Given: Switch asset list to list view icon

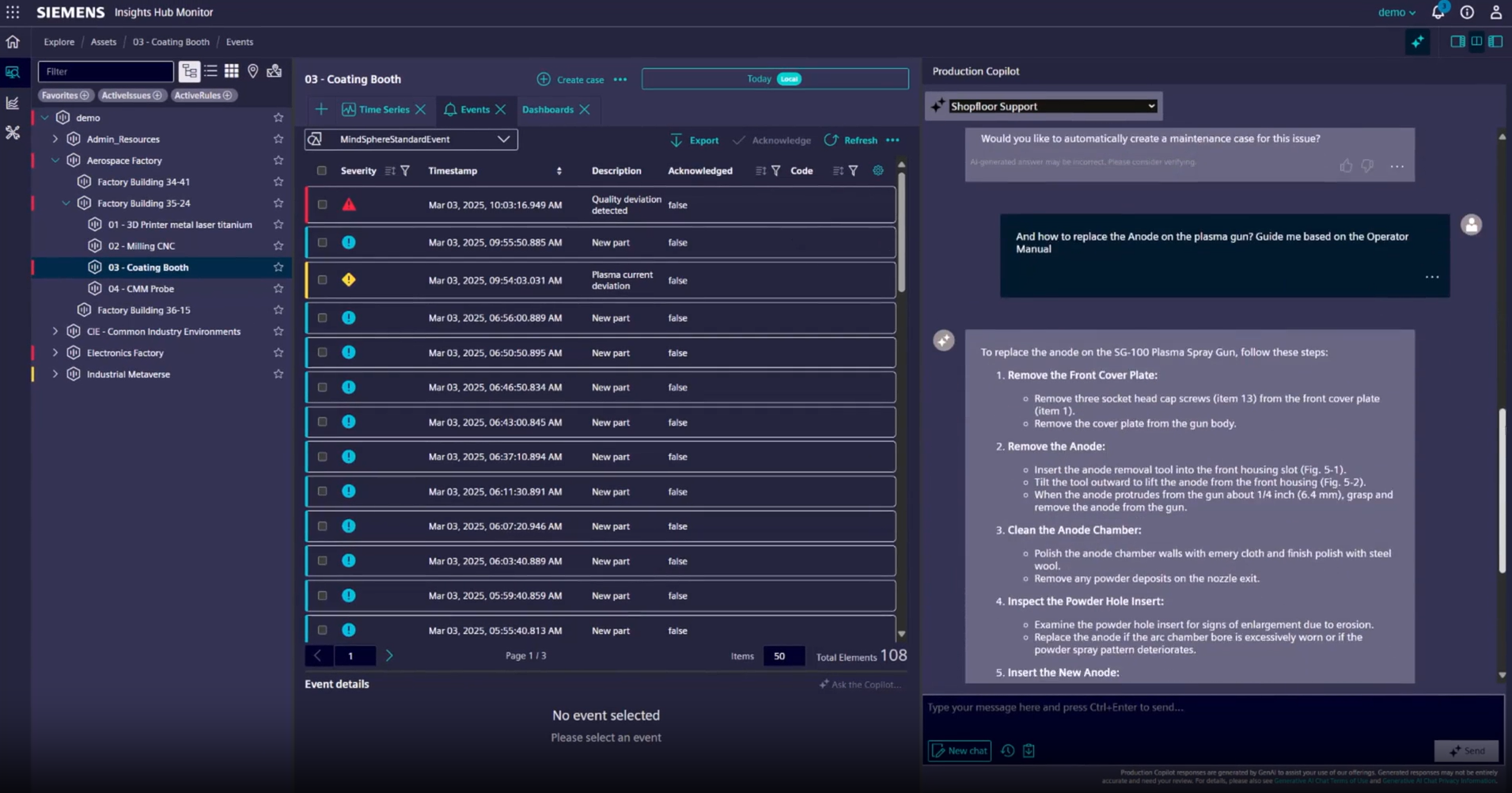Looking at the screenshot, I should 211,71.
